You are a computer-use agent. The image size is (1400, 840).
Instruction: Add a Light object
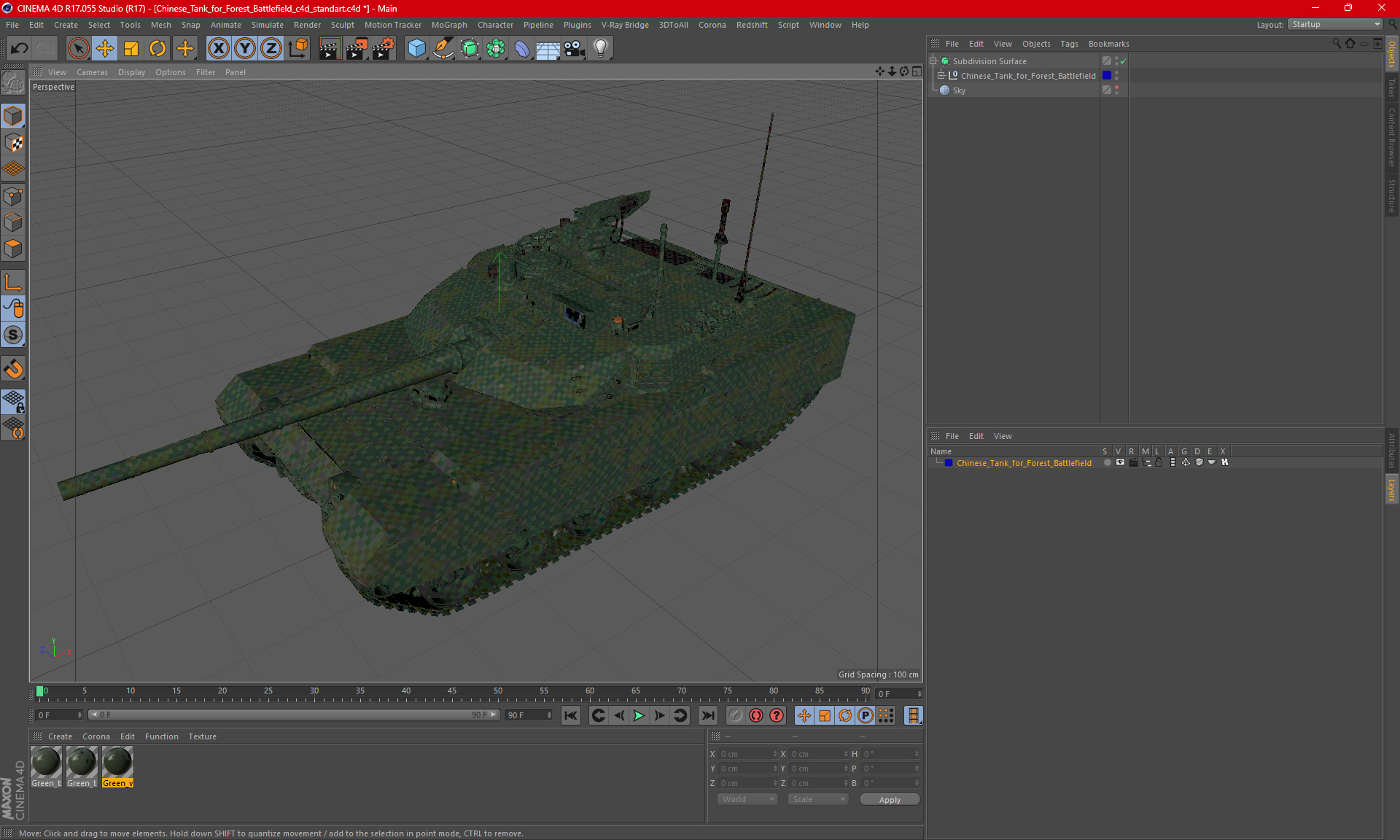point(601,49)
